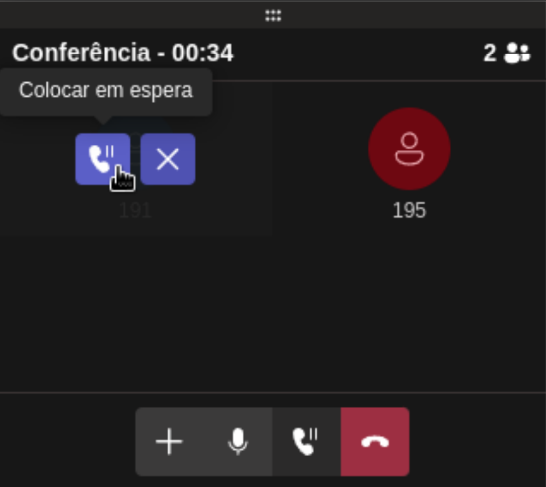The width and height of the screenshot is (546, 487).
Task: Click the empty area below the participants
Action: (x=273, y=313)
